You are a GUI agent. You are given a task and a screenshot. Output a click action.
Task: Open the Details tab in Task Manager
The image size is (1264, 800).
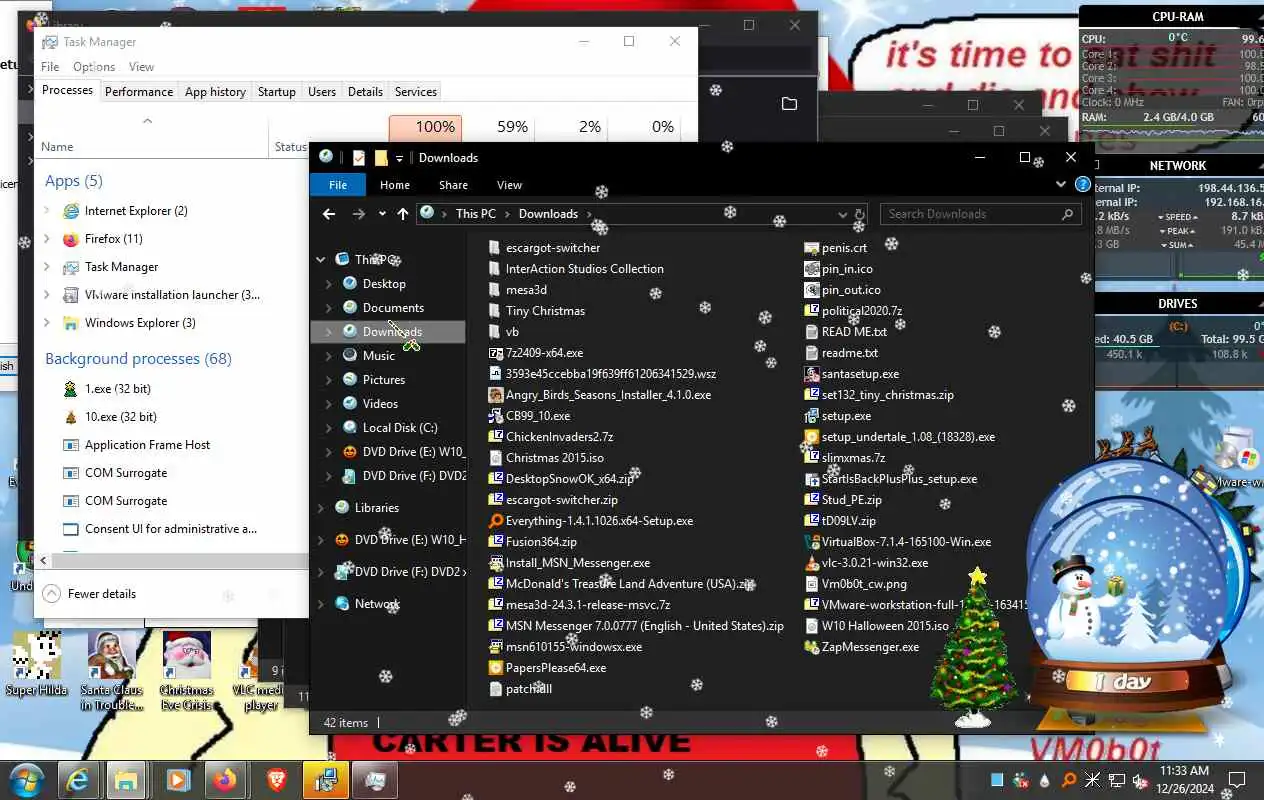365,91
